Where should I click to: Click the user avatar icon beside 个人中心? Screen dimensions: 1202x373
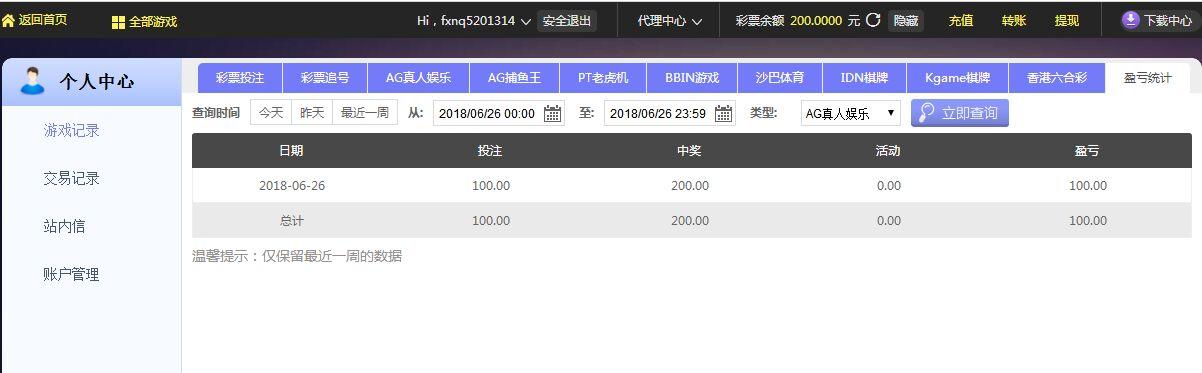tap(33, 81)
